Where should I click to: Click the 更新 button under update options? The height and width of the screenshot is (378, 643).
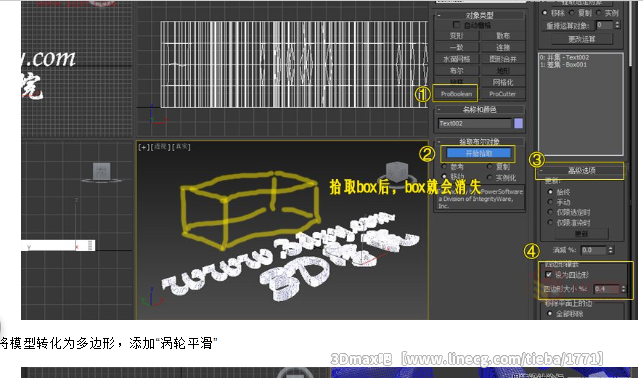pyautogui.click(x=581, y=234)
